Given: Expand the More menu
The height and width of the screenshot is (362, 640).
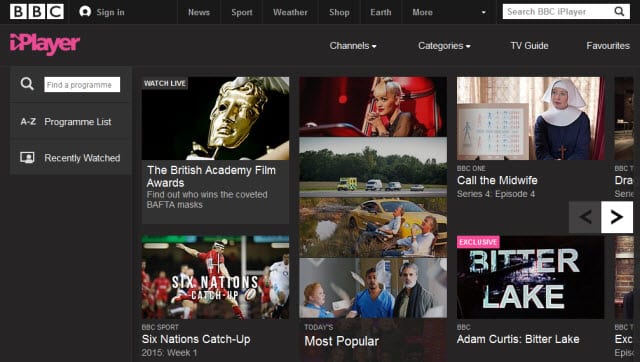Looking at the screenshot, I should tap(422, 12).
